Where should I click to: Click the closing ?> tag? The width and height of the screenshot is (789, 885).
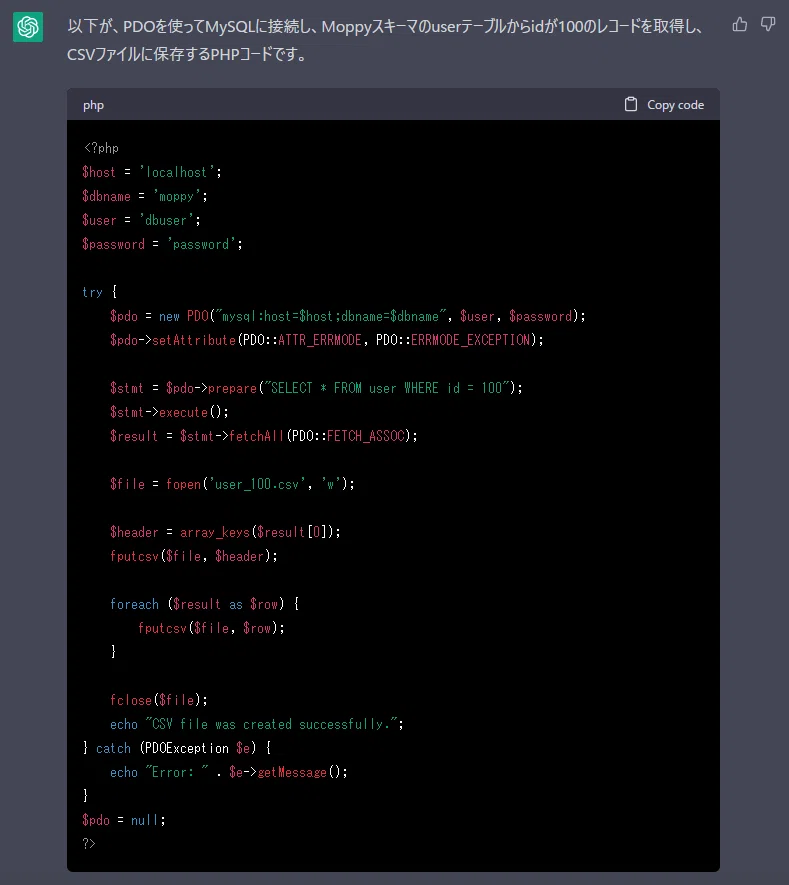tap(89, 844)
